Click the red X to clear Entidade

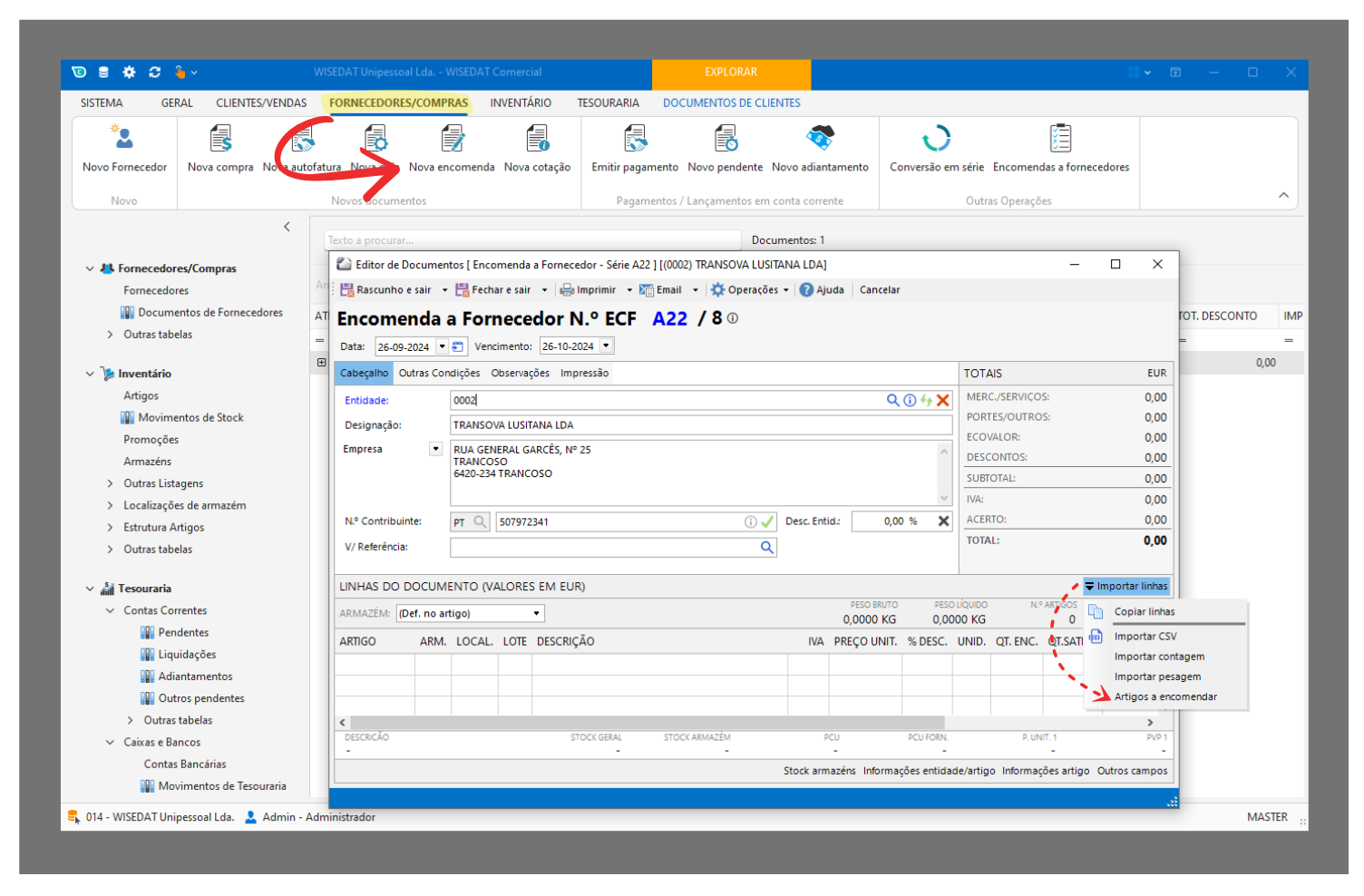pyautogui.click(x=943, y=400)
